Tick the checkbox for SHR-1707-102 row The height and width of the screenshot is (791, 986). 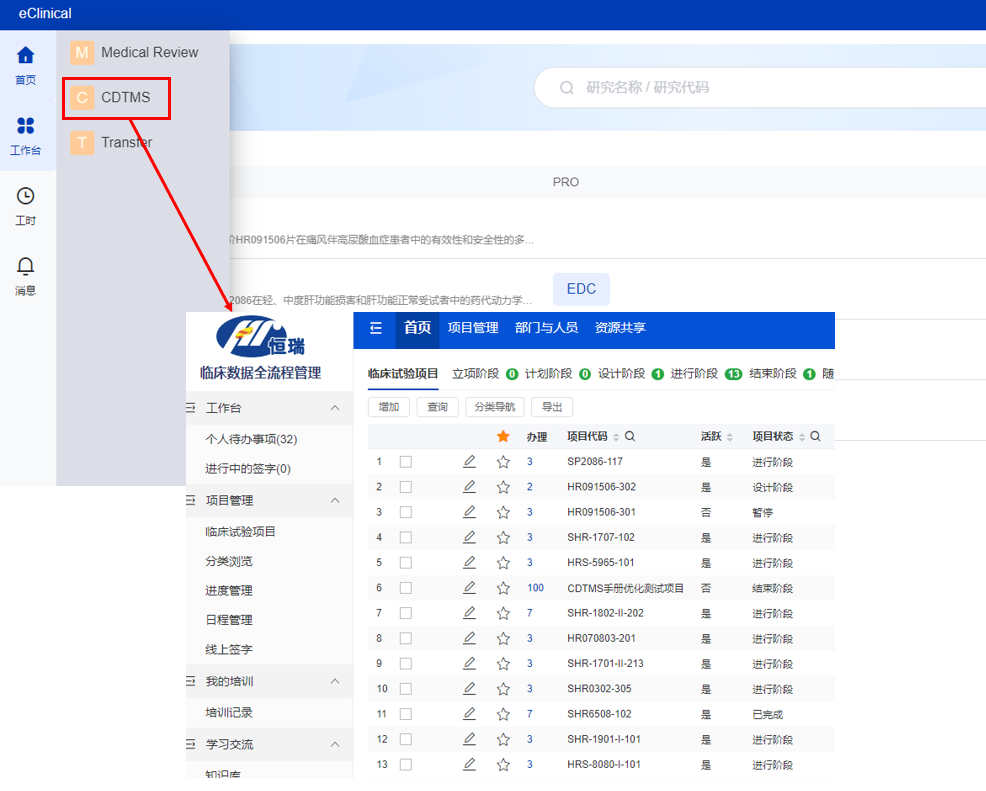click(x=406, y=537)
